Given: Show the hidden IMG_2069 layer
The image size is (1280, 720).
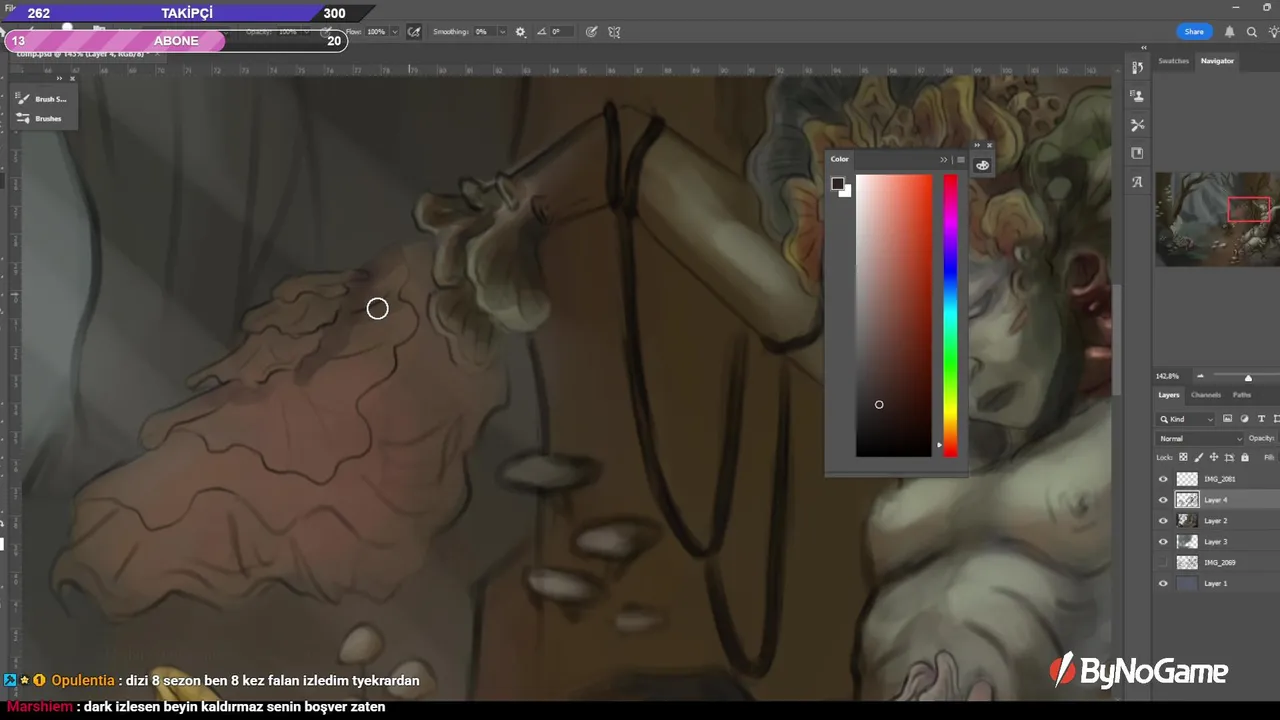Looking at the screenshot, I should pyautogui.click(x=1163, y=563).
